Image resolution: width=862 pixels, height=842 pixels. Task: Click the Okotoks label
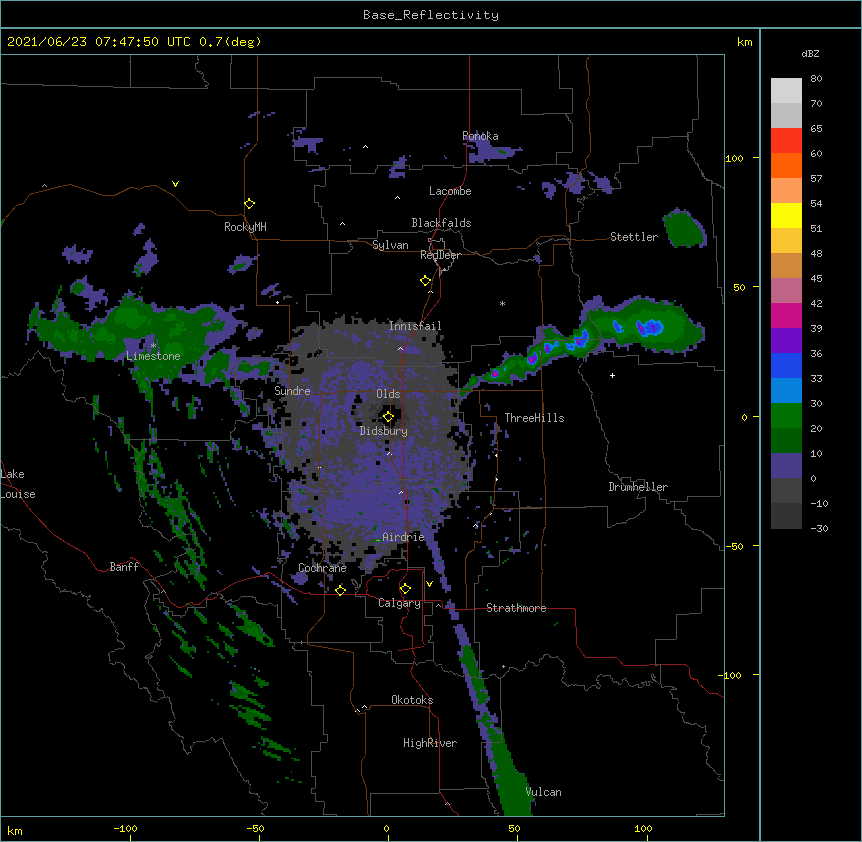[x=412, y=700]
